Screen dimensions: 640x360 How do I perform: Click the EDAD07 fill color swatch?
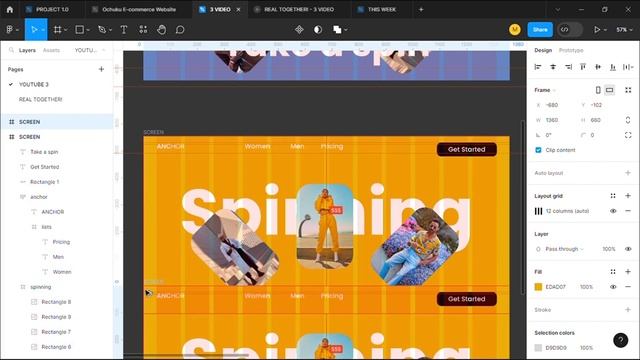click(538, 287)
